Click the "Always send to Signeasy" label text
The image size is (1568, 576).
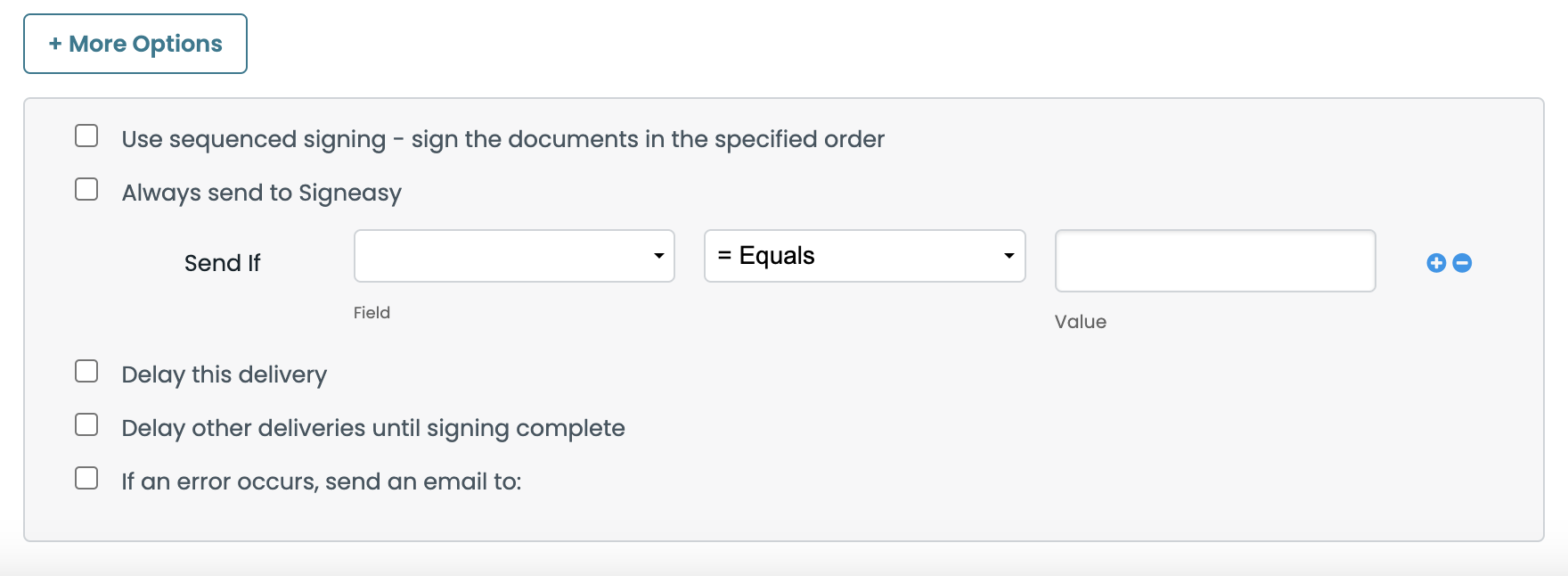[261, 193]
